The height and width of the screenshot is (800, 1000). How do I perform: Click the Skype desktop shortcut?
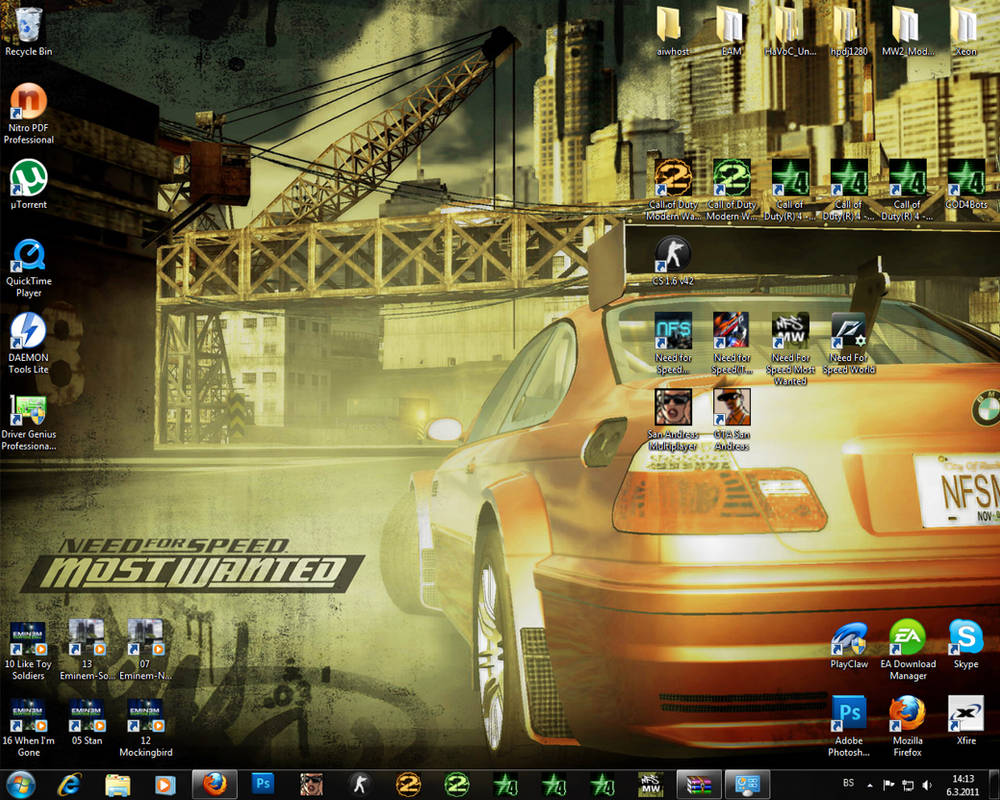965,636
